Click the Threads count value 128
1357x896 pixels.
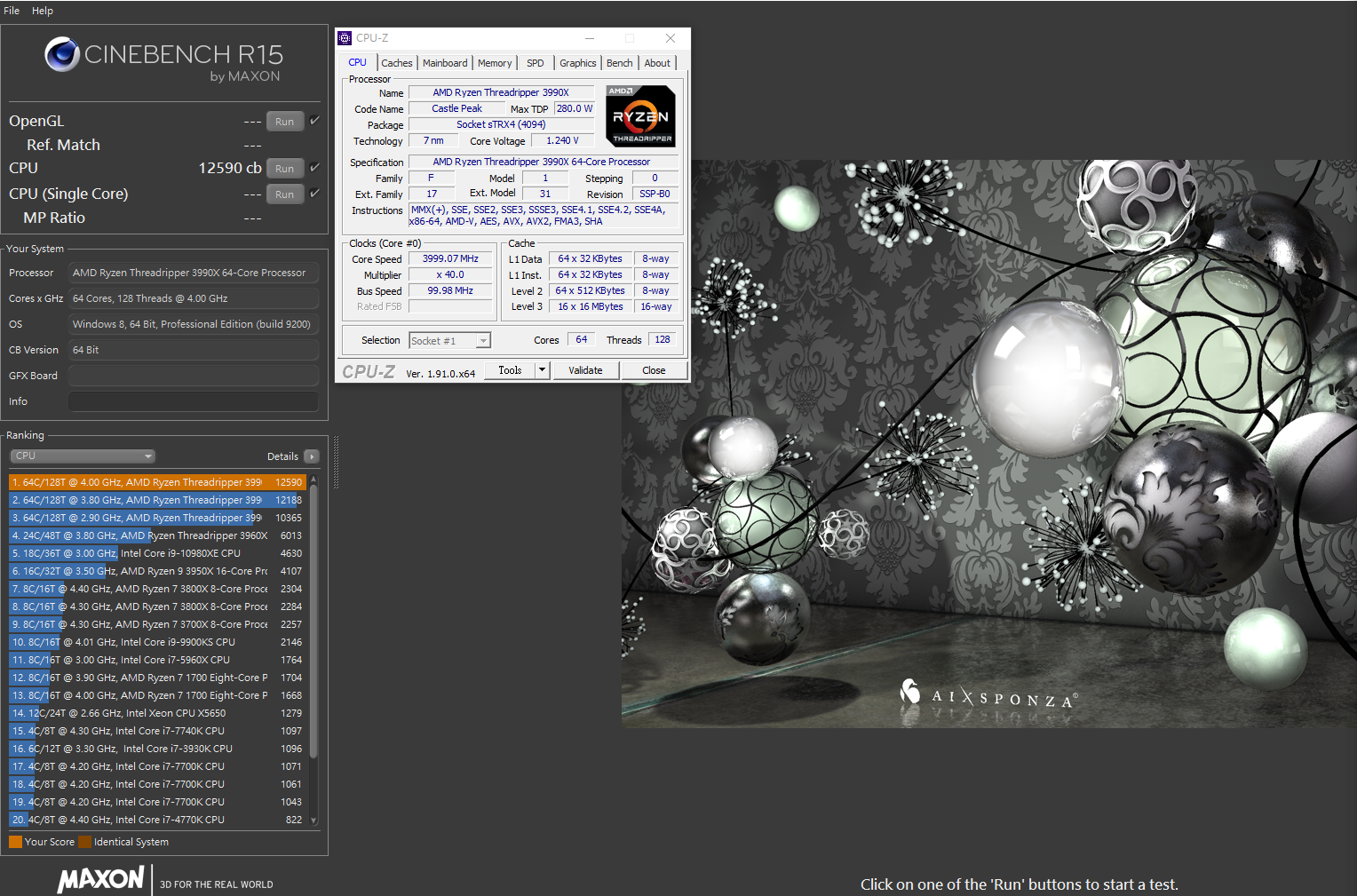(x=663, y=339)
